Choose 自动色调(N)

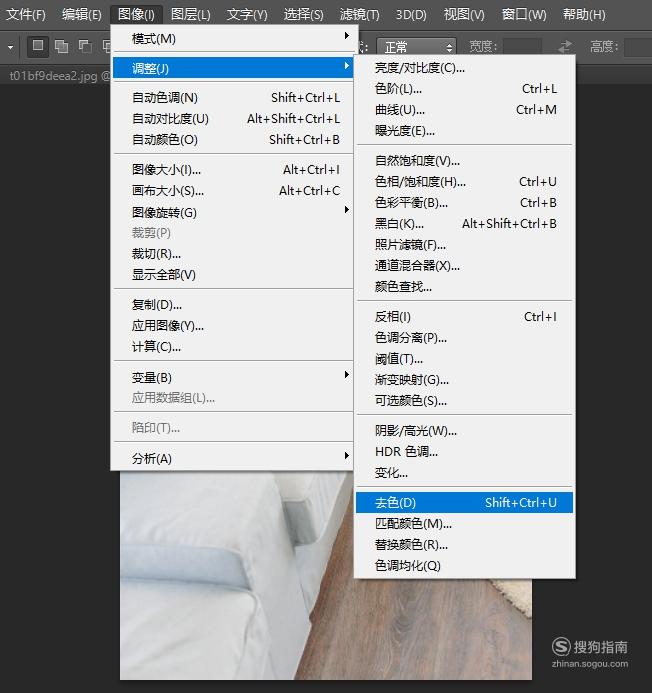coord(233,97)
